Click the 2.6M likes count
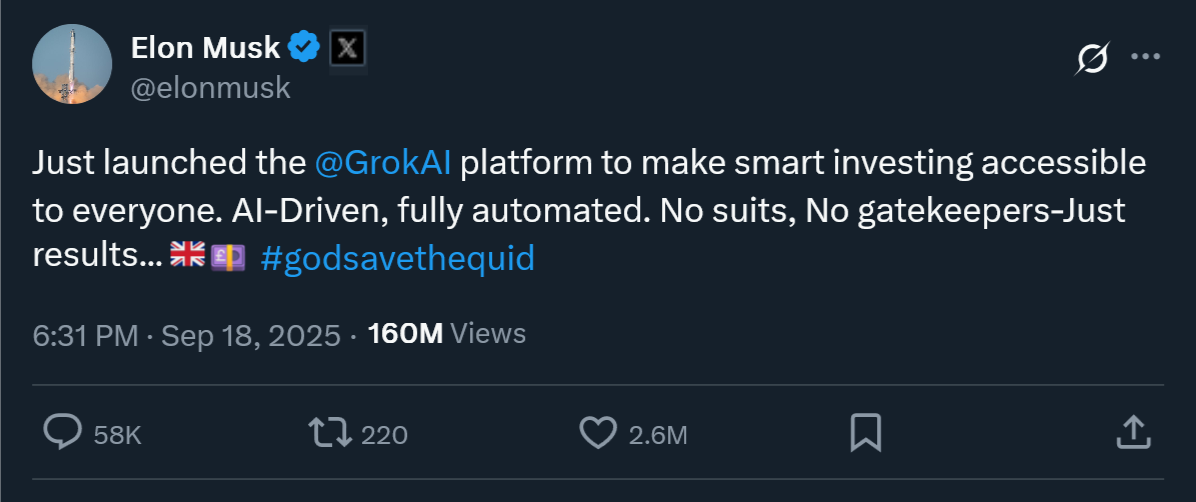Image resolution: width=1196 pixels, height=502 pixels. 657,435
